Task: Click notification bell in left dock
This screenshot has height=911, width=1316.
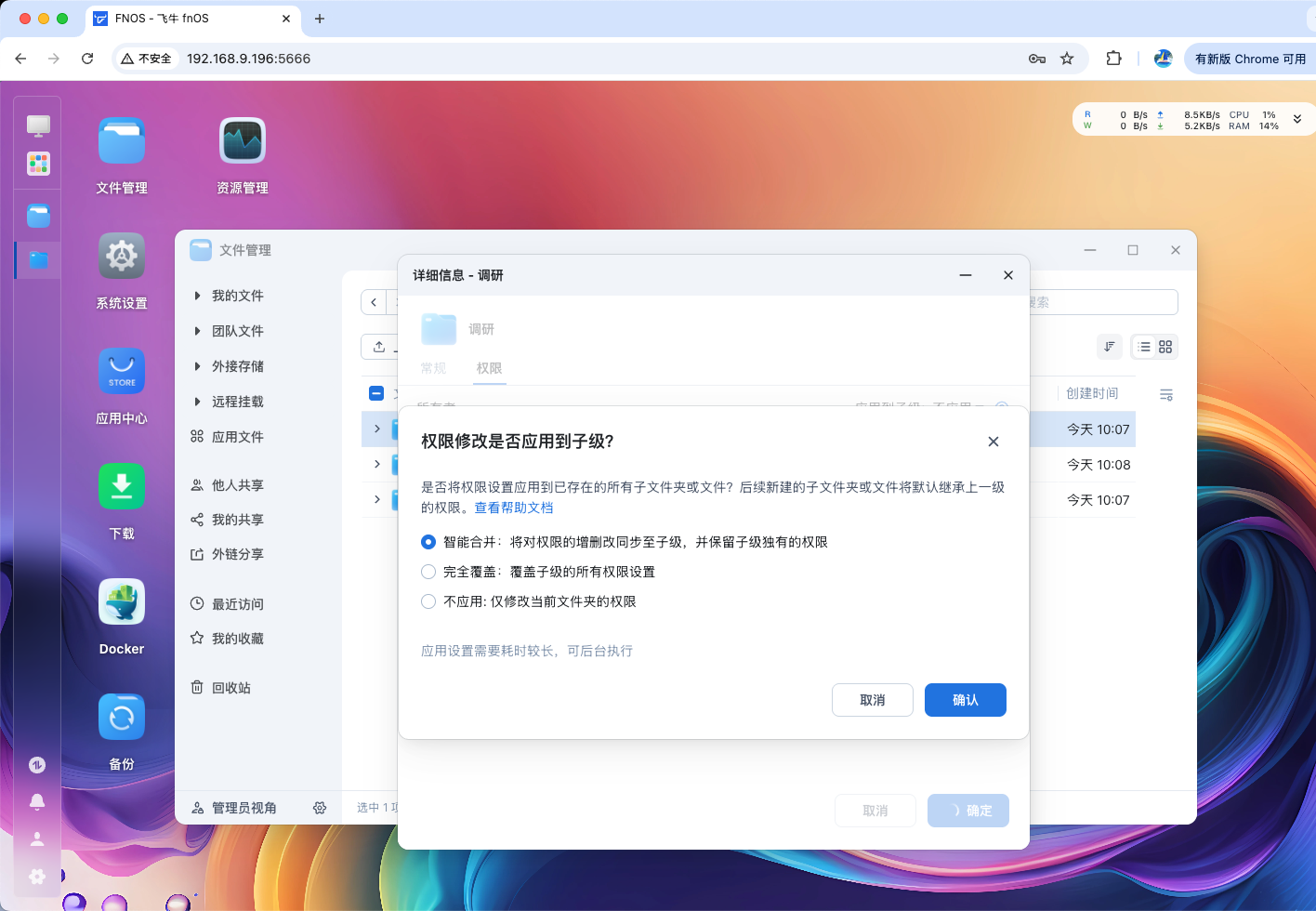Action: [x=37, y=801]
